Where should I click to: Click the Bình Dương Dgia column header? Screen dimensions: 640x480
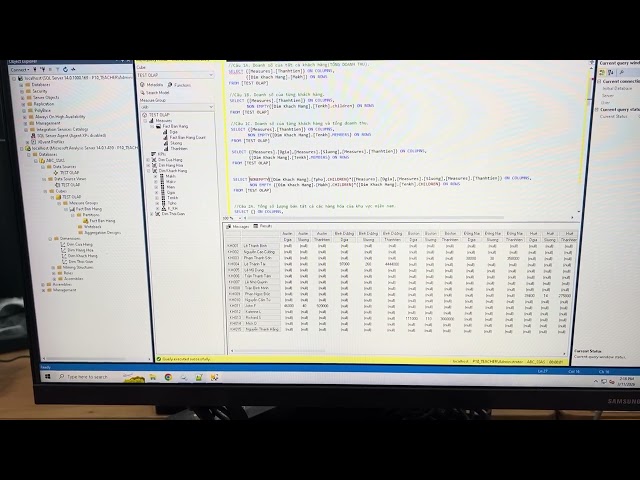click(344, 240)
